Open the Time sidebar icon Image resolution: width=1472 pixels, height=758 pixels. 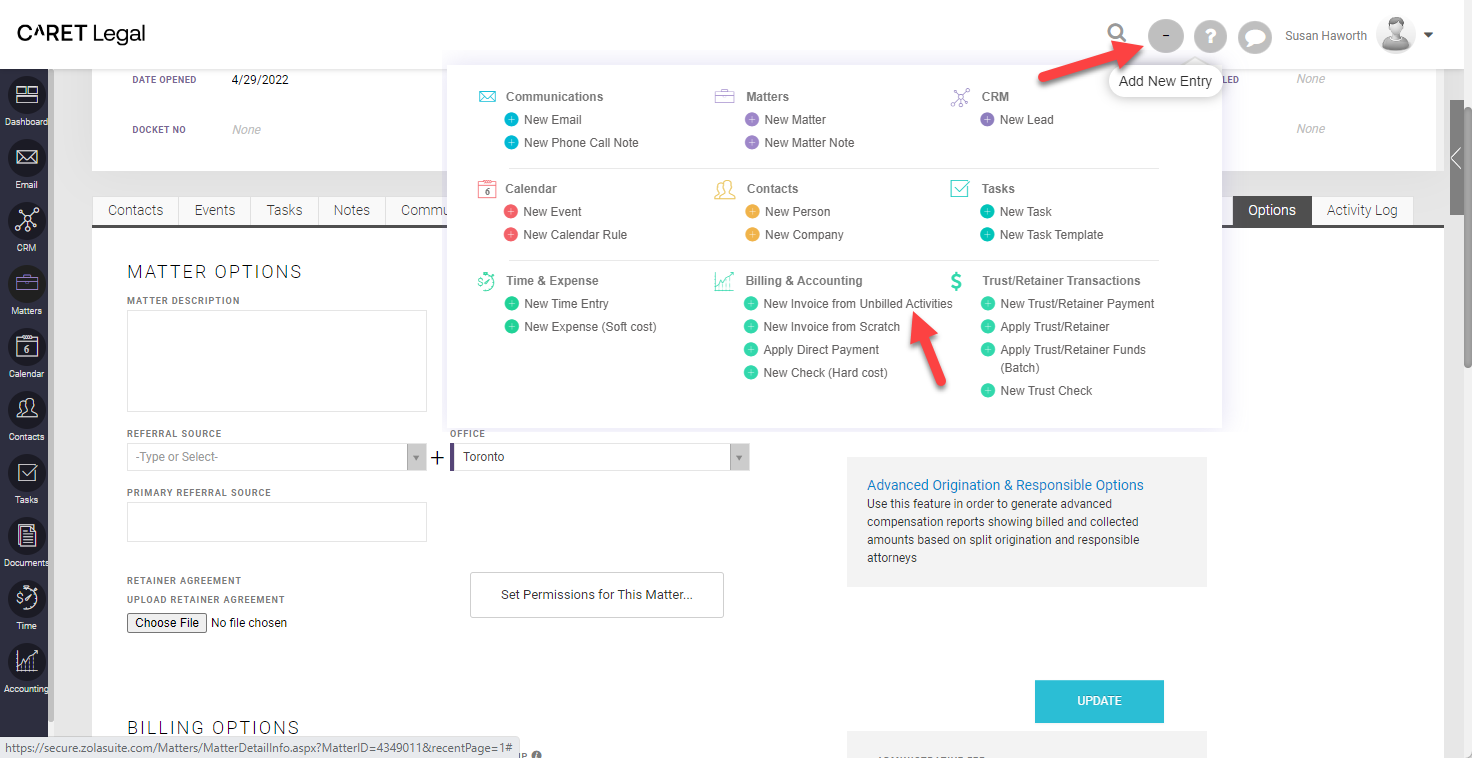(x=27, y=599)
